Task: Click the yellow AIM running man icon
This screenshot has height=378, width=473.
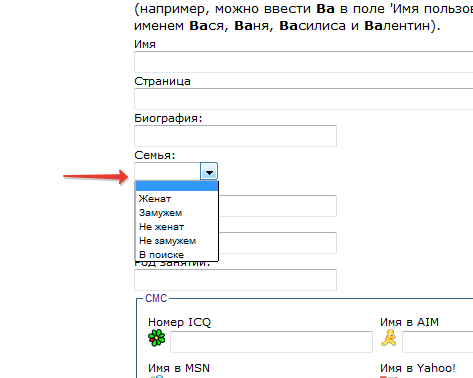Action: click(x=389, y=338)
